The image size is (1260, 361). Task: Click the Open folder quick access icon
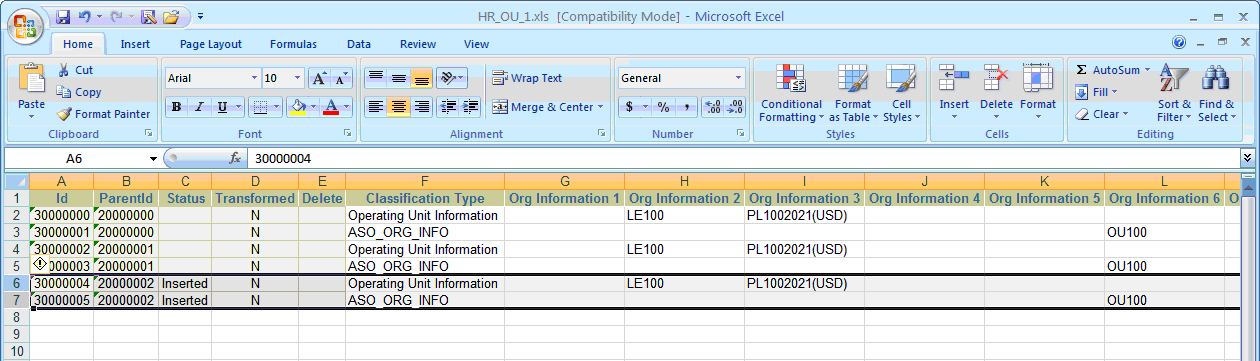tap(171, 17)
